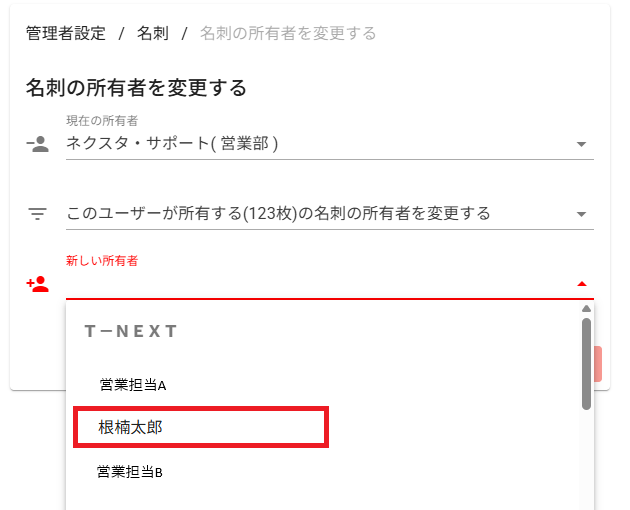The width and height of the screenshot is (630, 510).
Task: Collapse the new owner dropdown arrow
Action: 581,284
